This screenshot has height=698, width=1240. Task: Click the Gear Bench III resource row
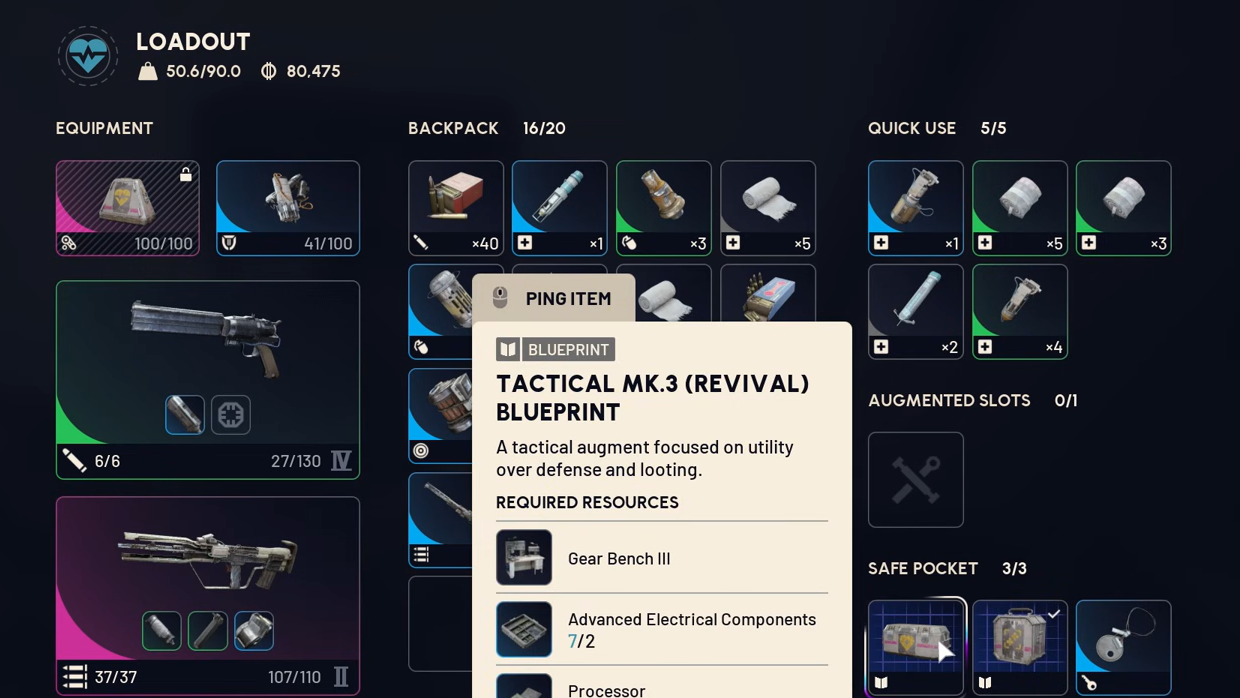click(x=662, y=558)
